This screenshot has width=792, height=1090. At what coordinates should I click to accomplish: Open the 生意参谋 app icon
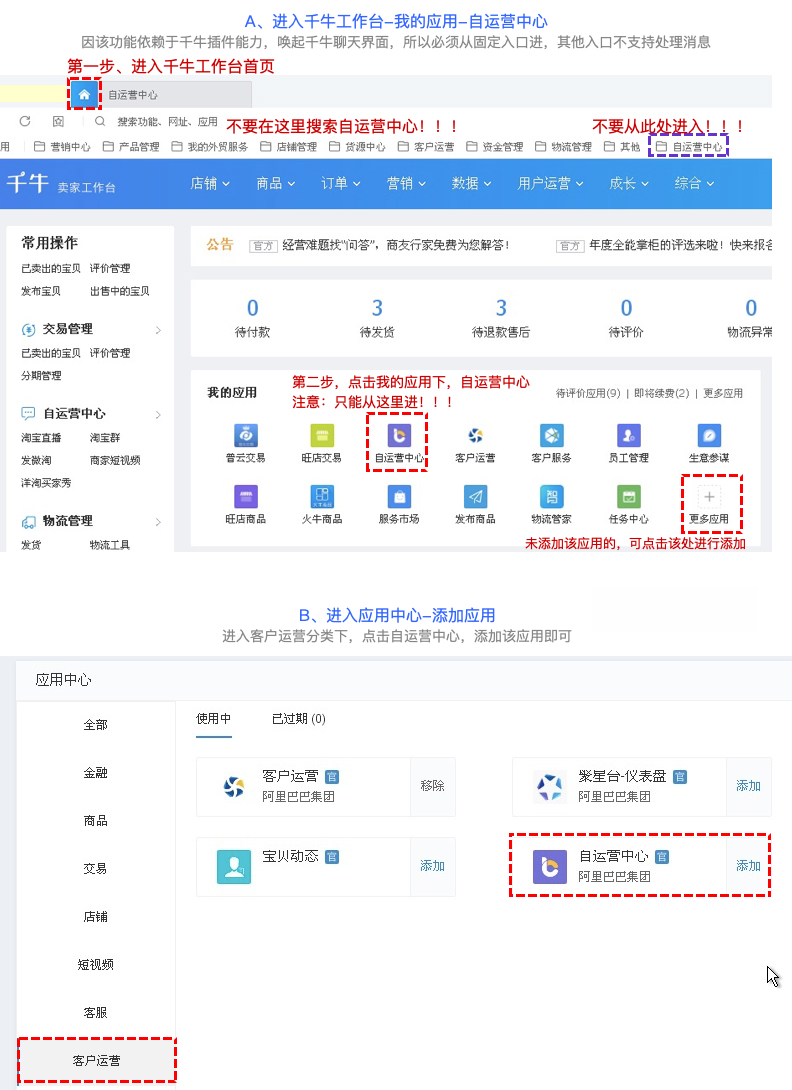click(709, 435)
